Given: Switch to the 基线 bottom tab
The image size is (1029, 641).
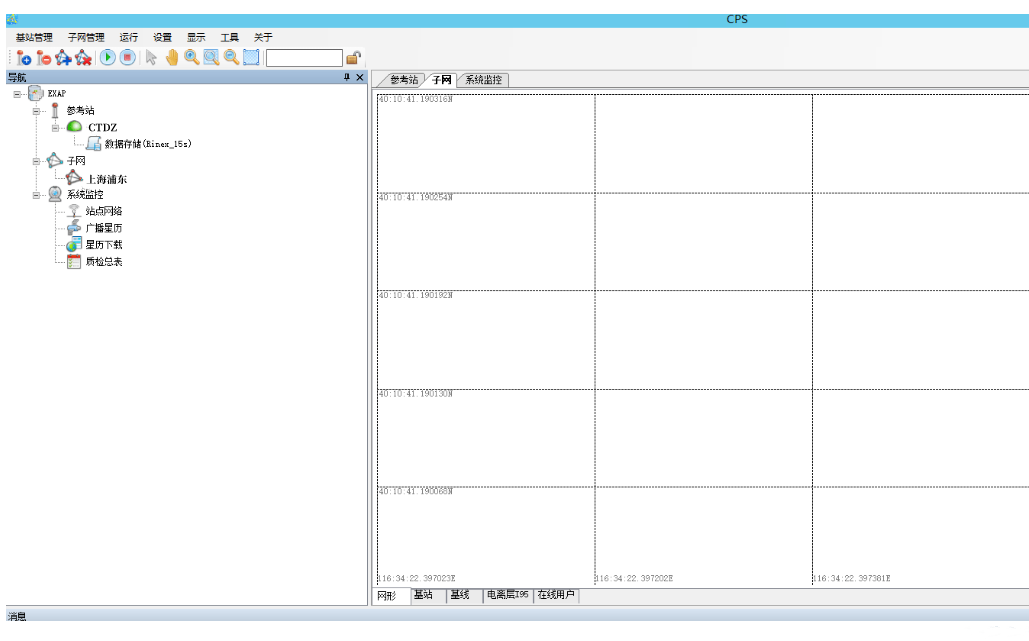Looking at the screenshot, I should [x=460, y=595].
